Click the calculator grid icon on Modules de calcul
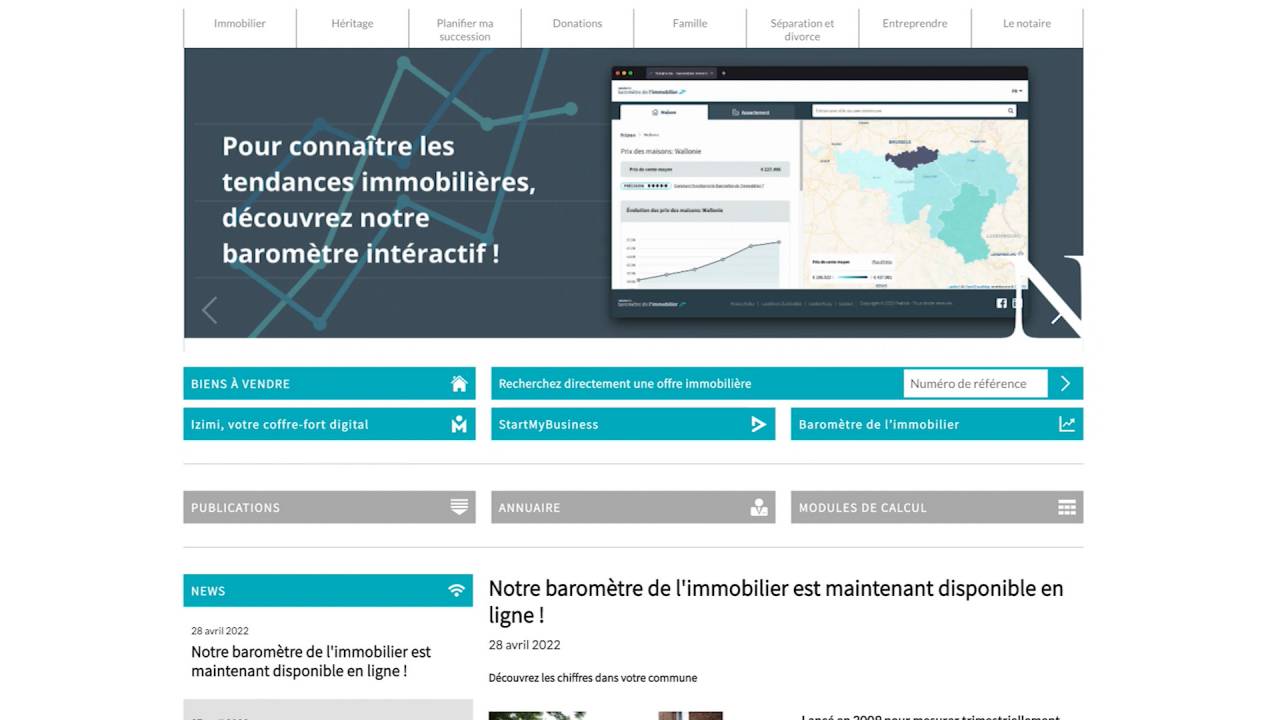1280x720 pixels. (x=1065, y=507)
